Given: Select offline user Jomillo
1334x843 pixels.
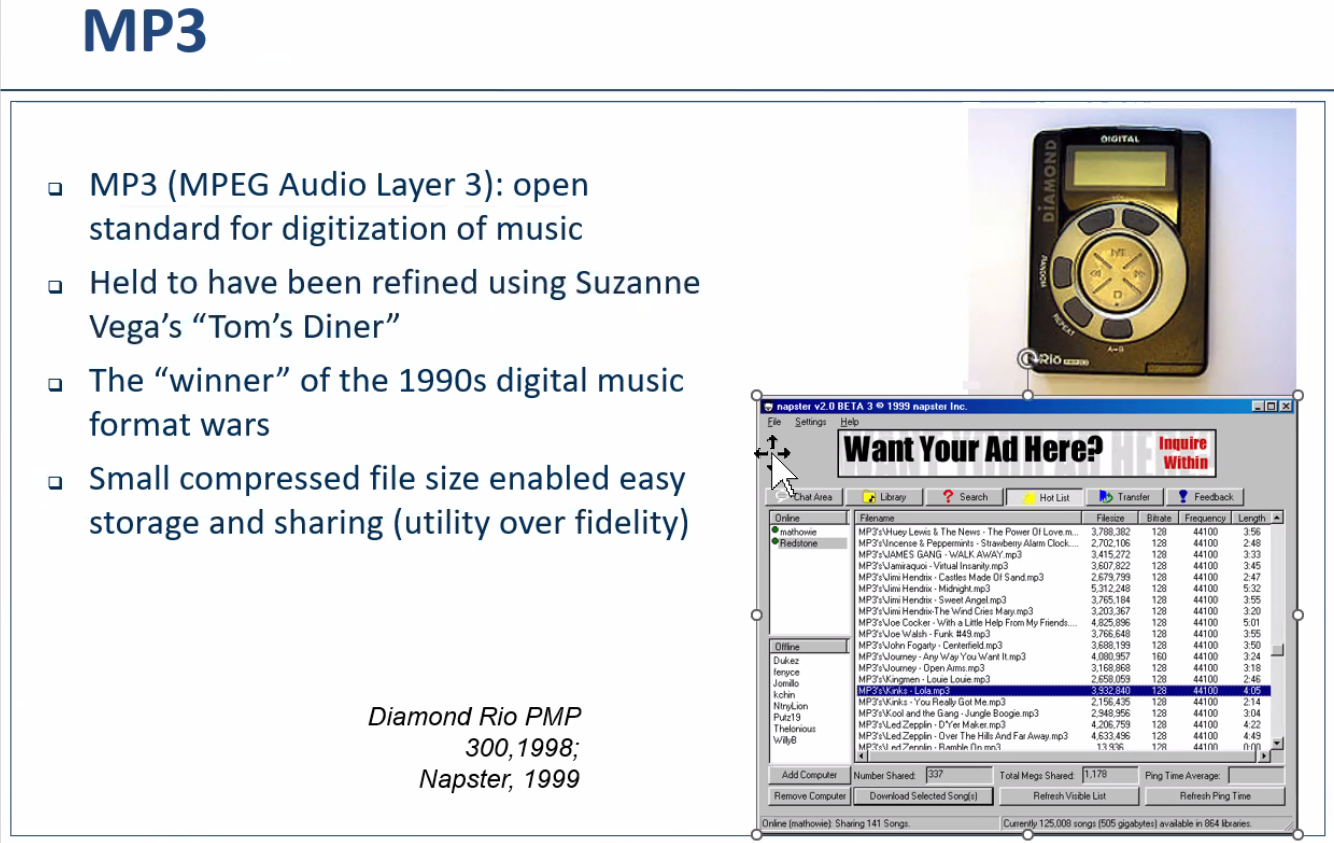Looking at the screenshot, I should point(786,683).
